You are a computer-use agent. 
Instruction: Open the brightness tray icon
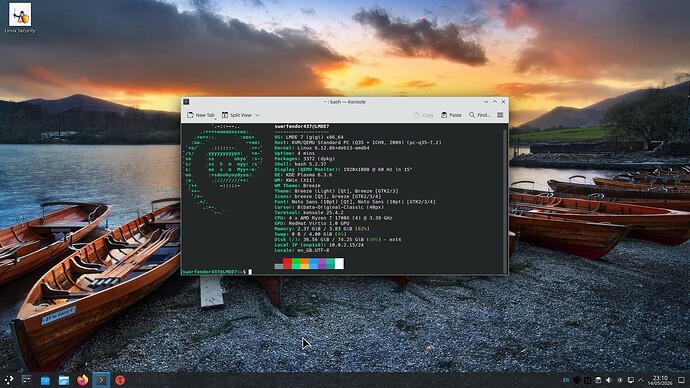tap(620, 380)
